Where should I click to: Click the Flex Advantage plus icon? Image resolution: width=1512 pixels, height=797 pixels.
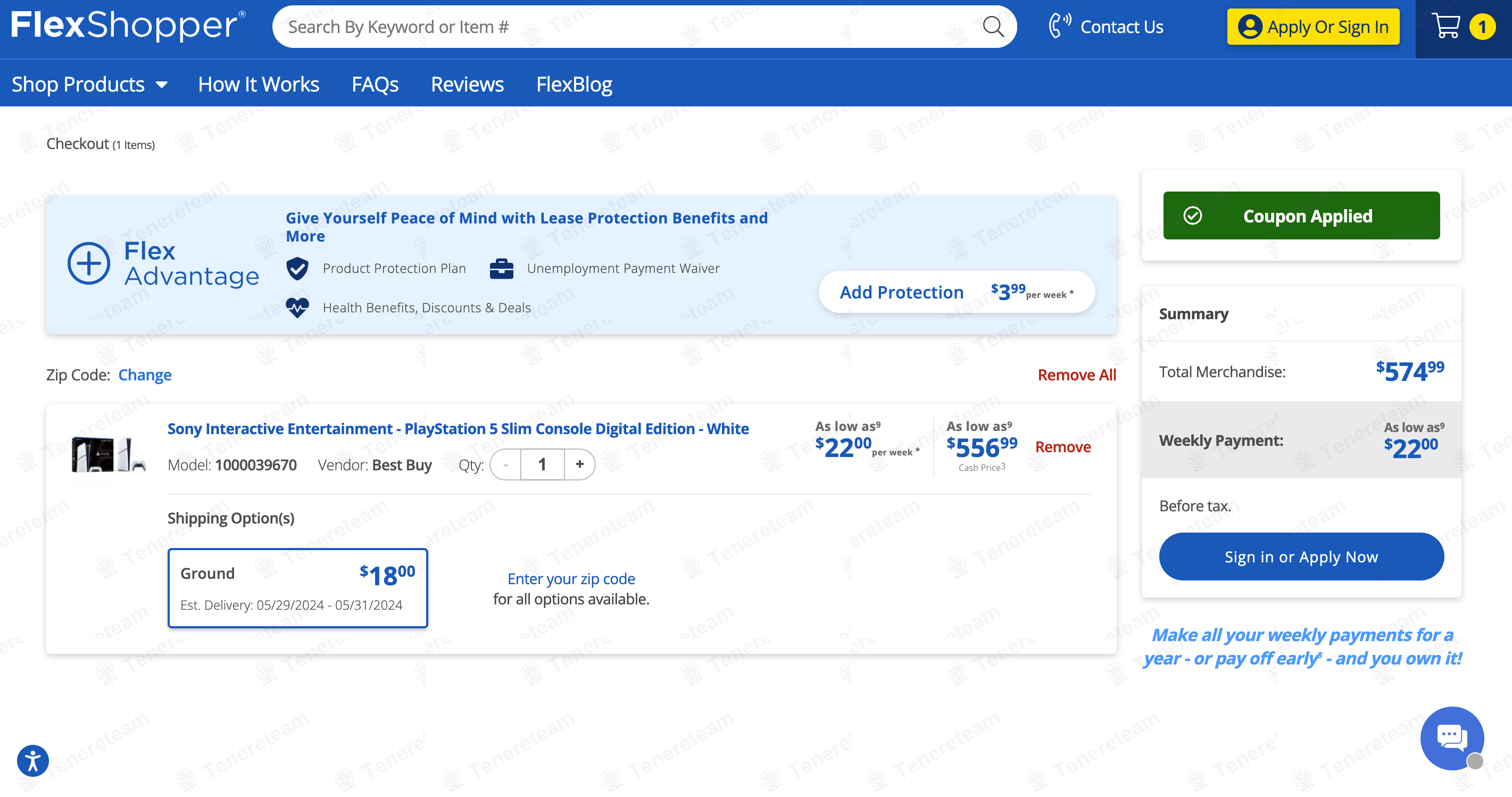[x=89, y=263]
